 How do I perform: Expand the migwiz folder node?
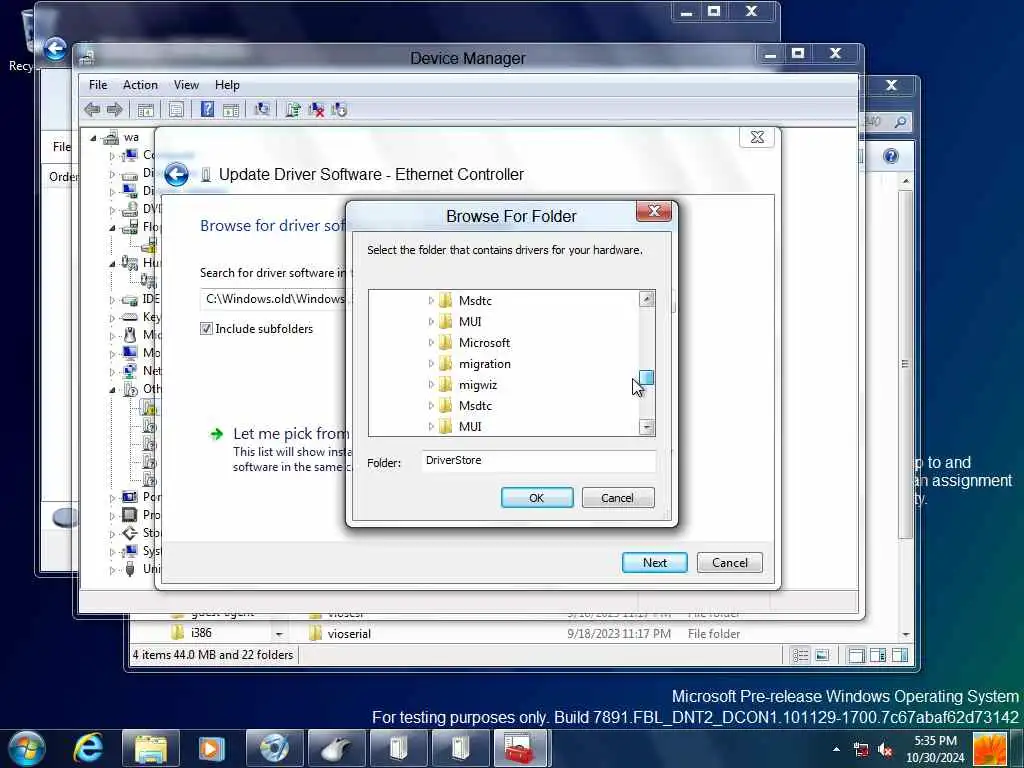tap(431, 385)
